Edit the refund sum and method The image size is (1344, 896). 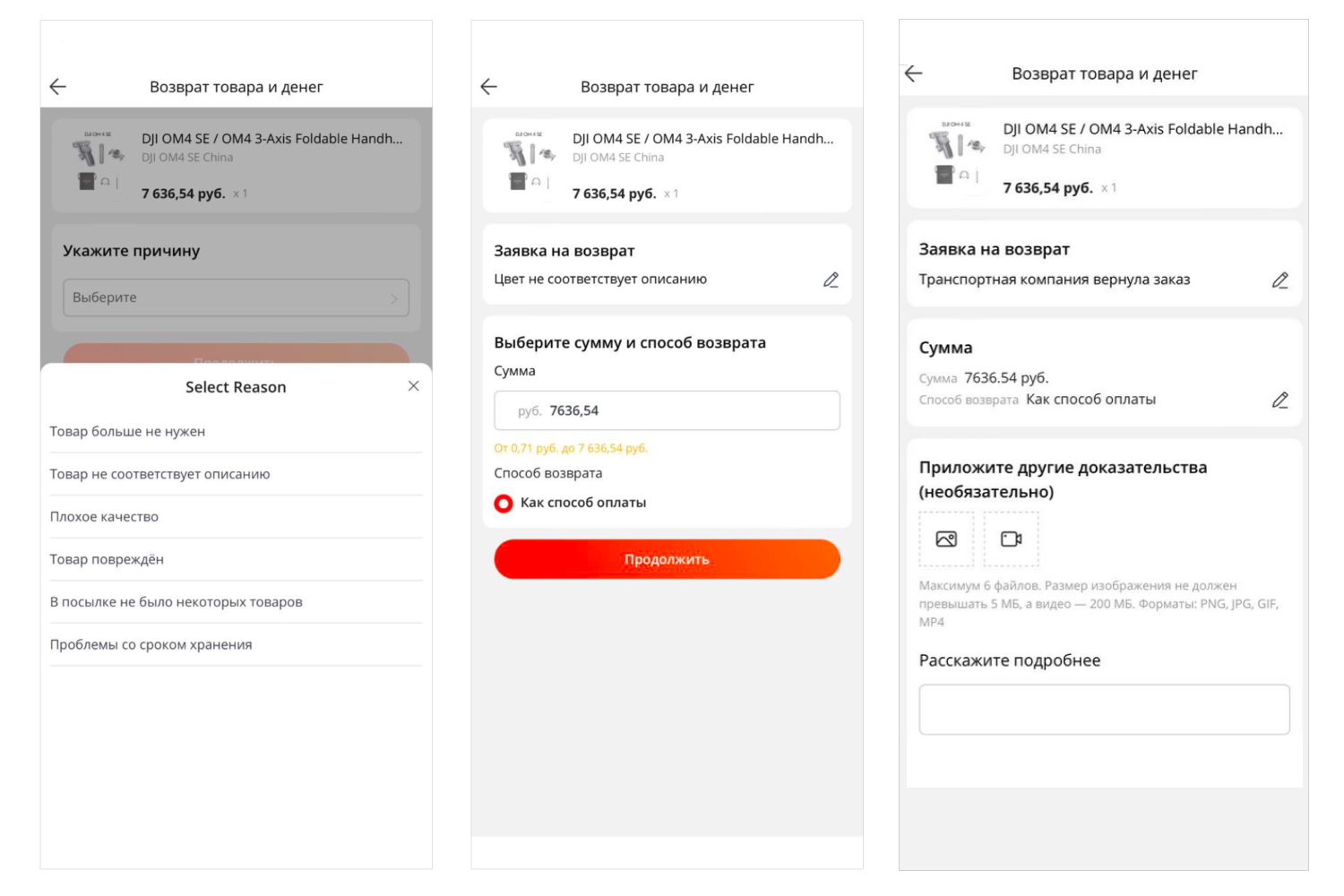click(x=1279, y=400)
